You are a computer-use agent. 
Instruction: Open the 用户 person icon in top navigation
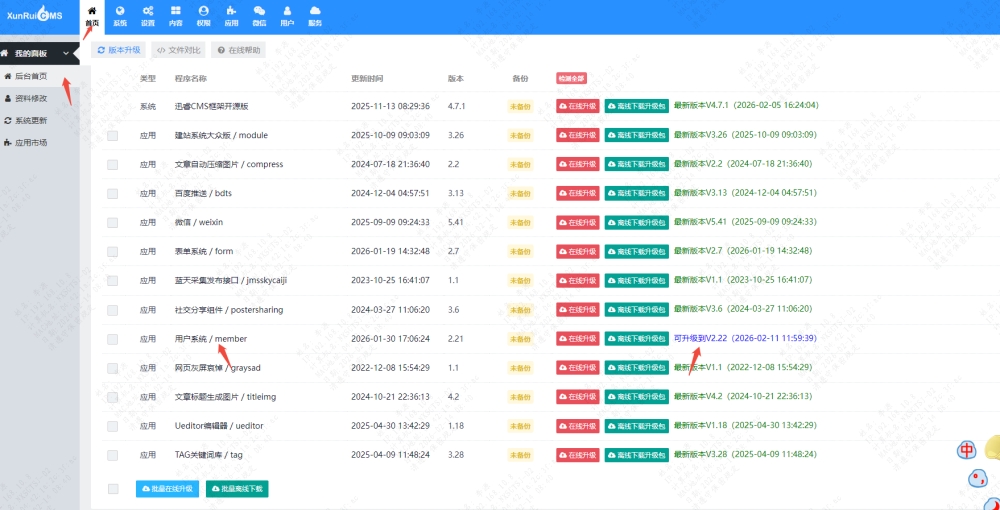click(287, 14)
